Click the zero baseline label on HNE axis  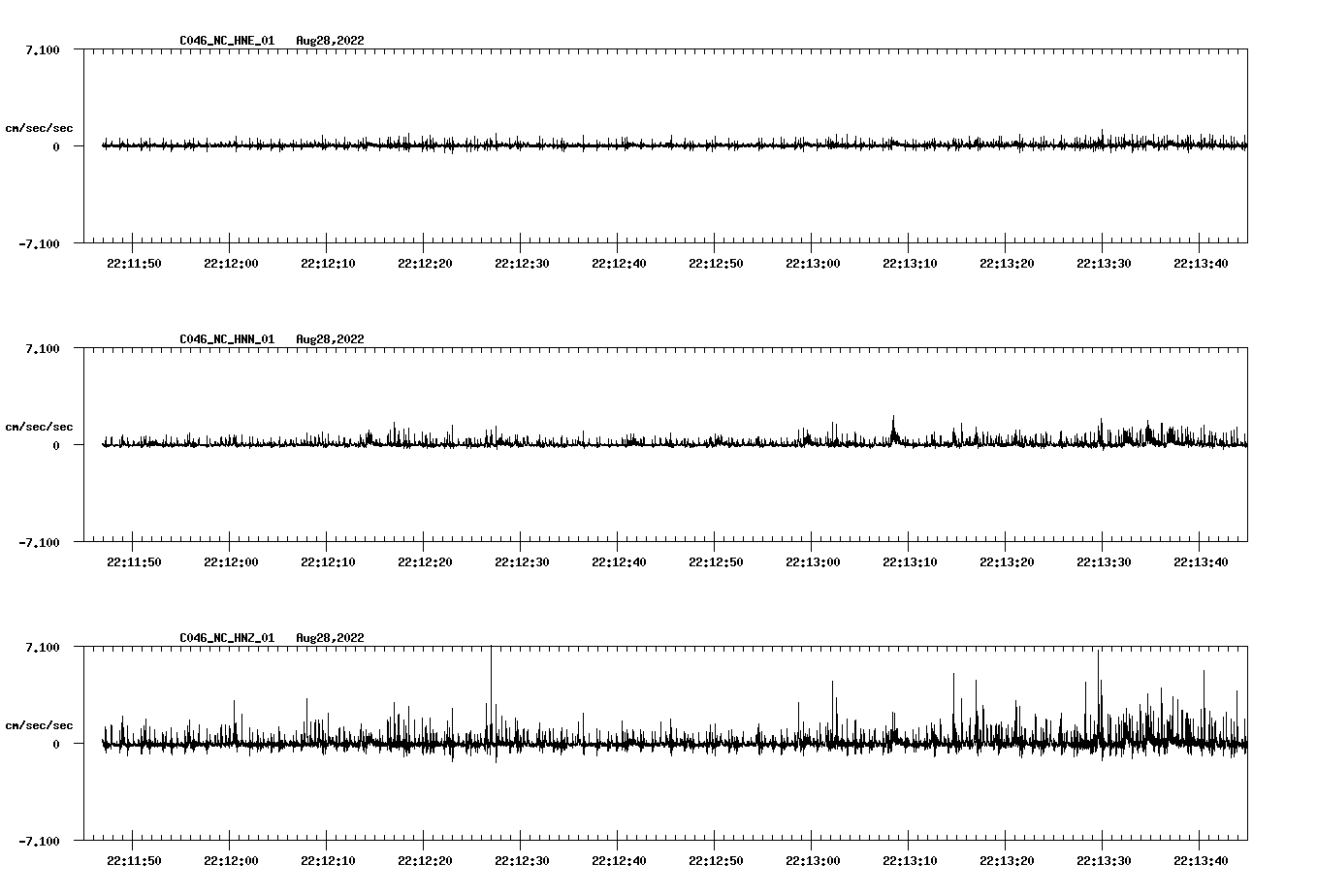pyautogui.click(x=56, y=147)
